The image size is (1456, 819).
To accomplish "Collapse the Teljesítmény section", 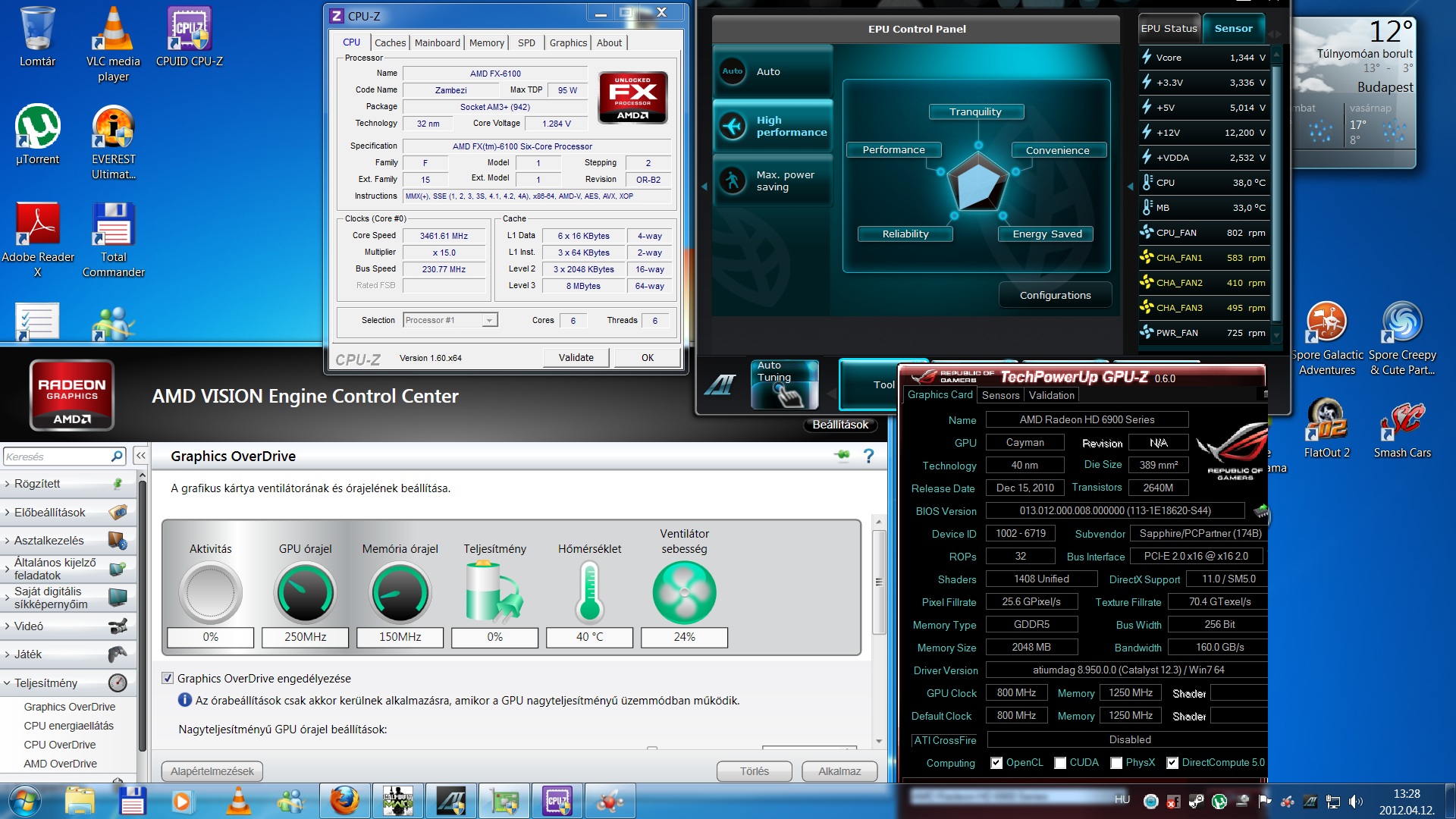I will (x=68, y=683).
